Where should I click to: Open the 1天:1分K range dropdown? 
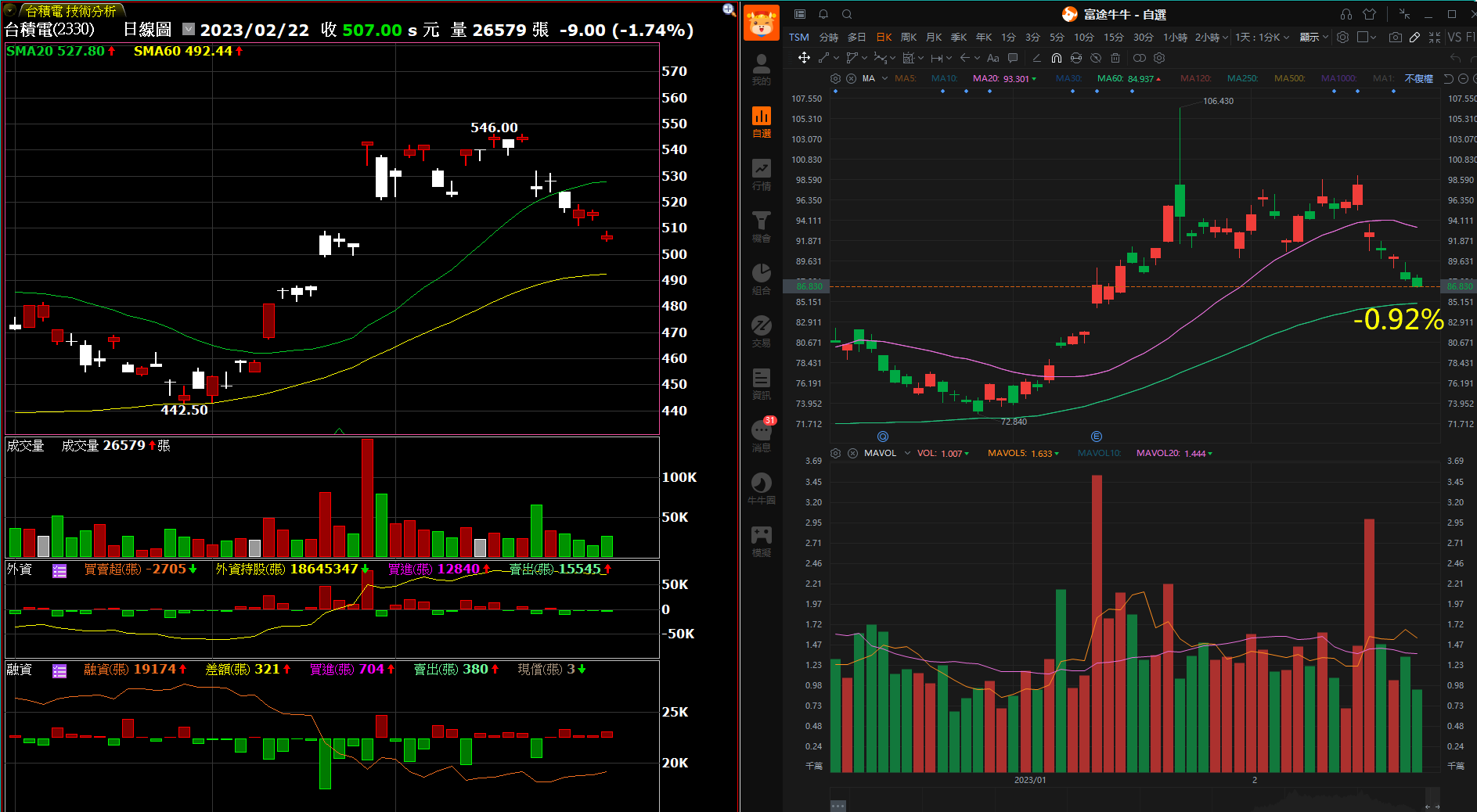pos(1263,37)
